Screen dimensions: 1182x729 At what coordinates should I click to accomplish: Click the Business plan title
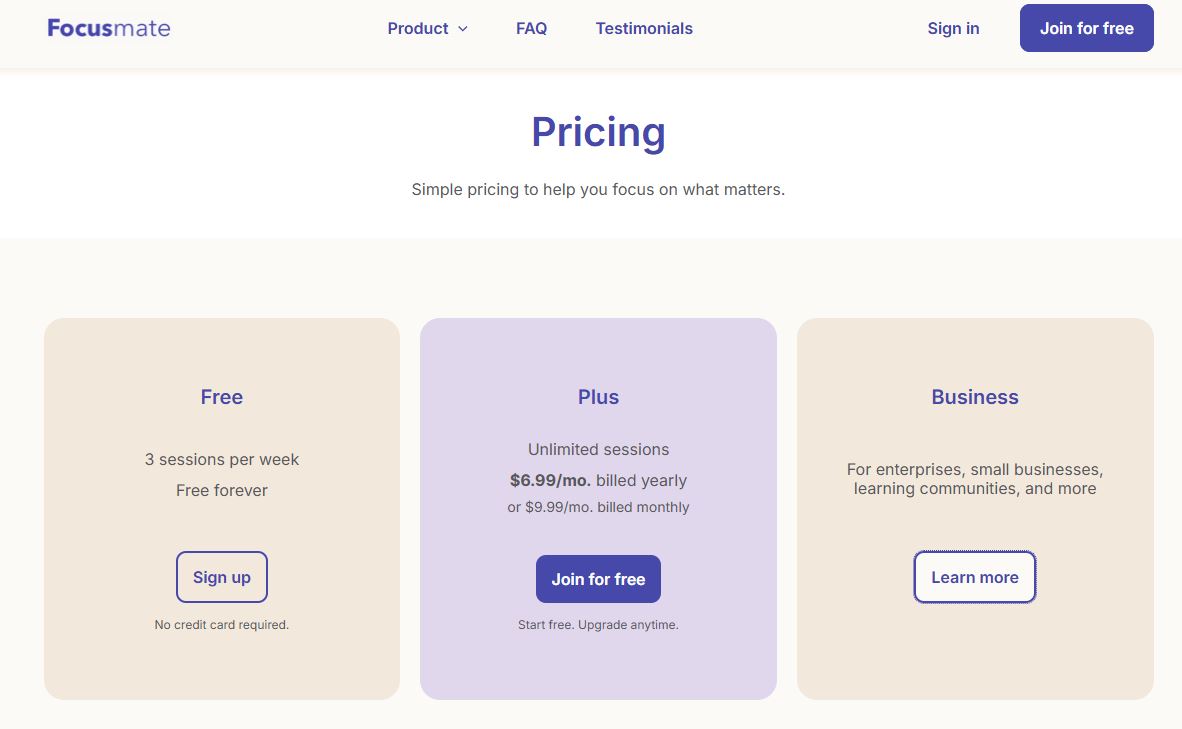[x=974, y=397]
